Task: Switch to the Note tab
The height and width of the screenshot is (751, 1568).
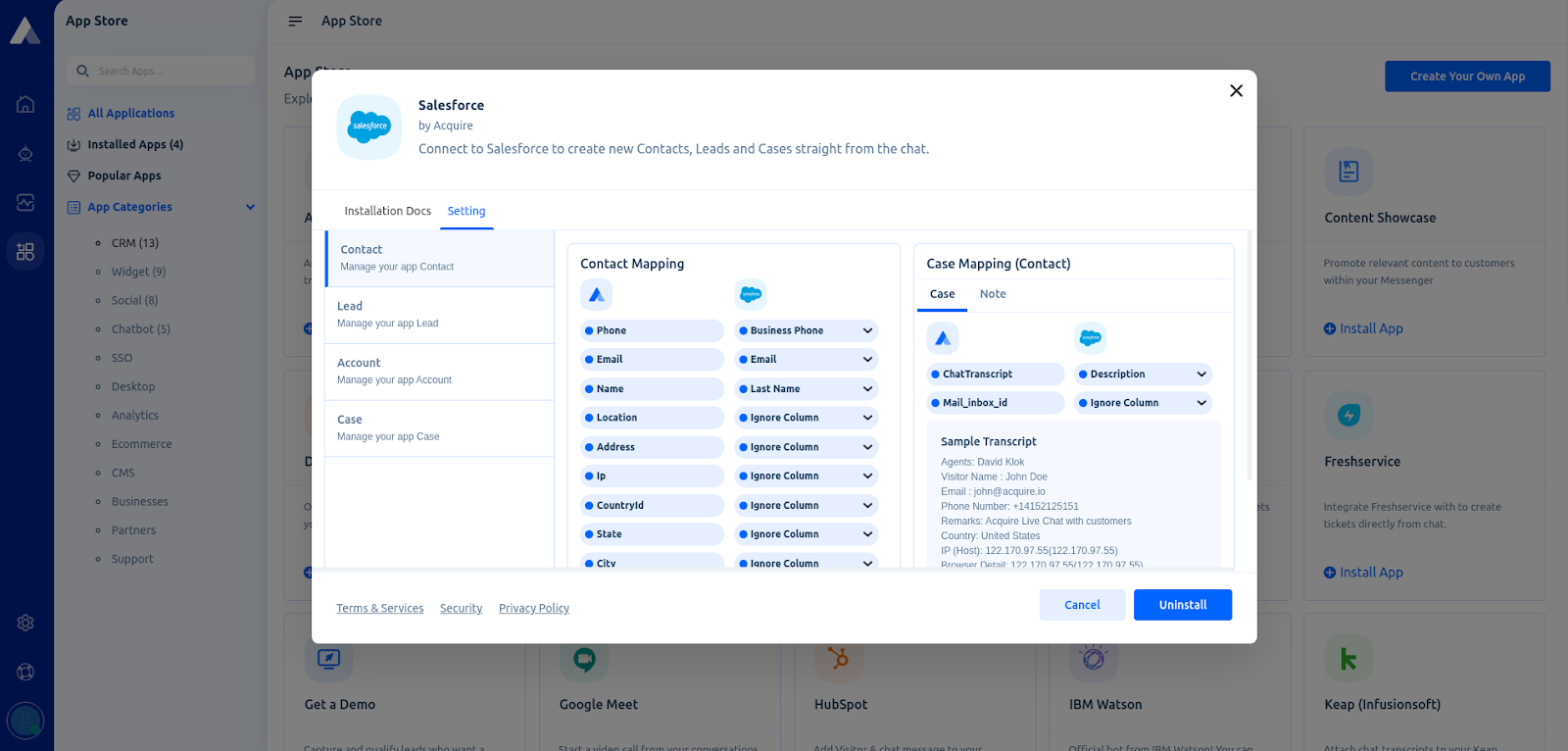Action: pyautogui.click(x=993, y=294)
